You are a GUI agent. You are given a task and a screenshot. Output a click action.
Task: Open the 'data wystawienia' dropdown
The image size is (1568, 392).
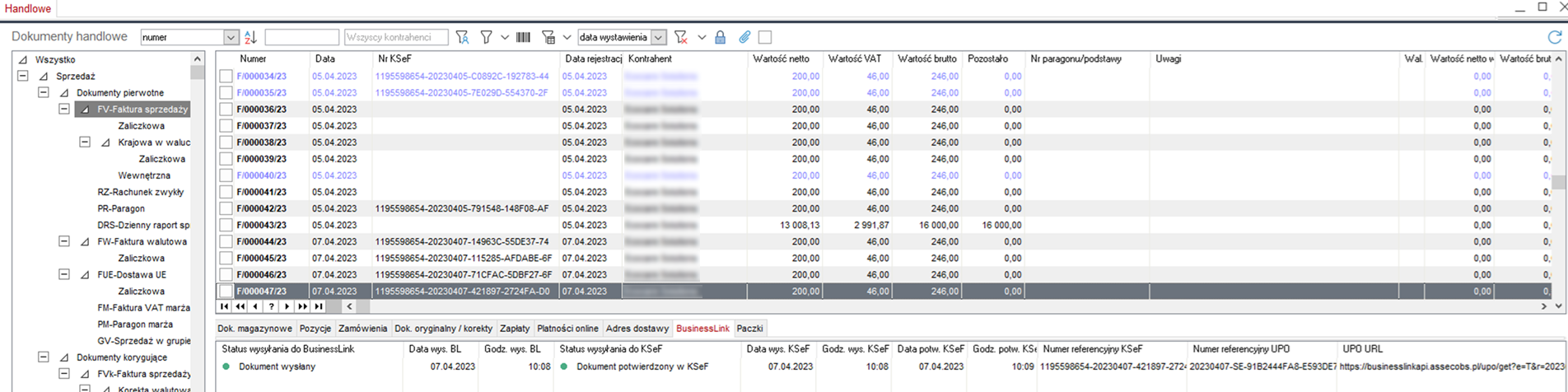[658, 37]
